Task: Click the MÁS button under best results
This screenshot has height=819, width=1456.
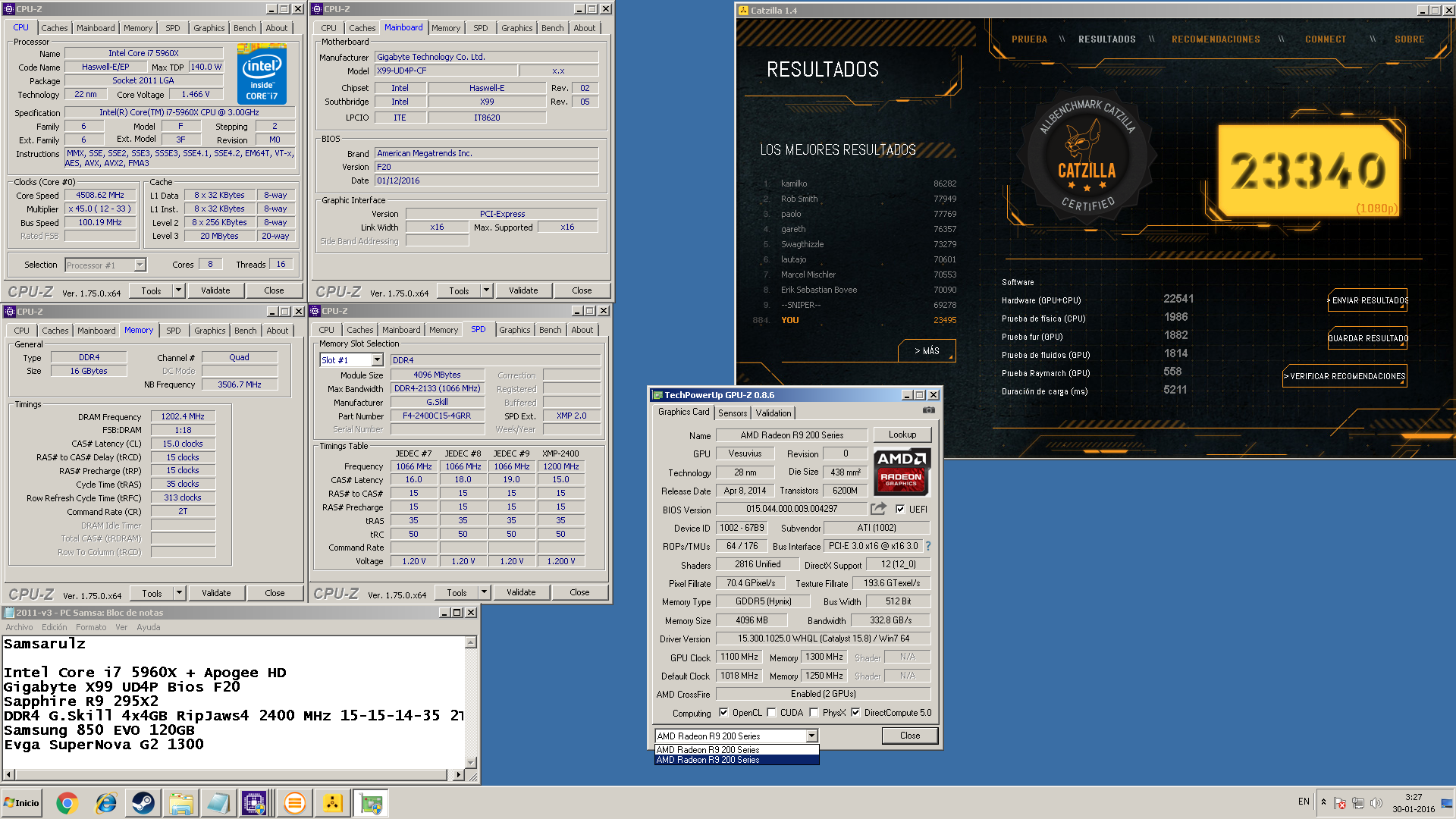Action: point(927,350)
